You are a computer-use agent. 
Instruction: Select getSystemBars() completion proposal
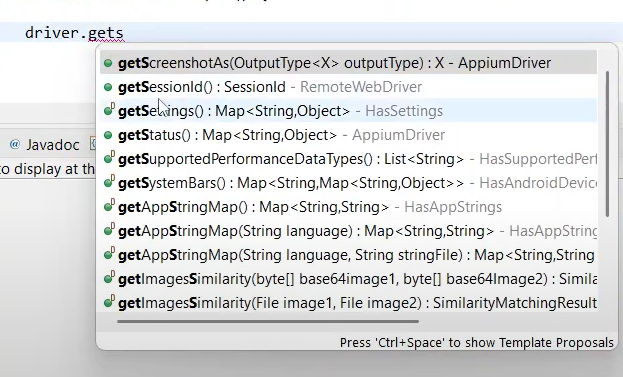pos(348,183)
